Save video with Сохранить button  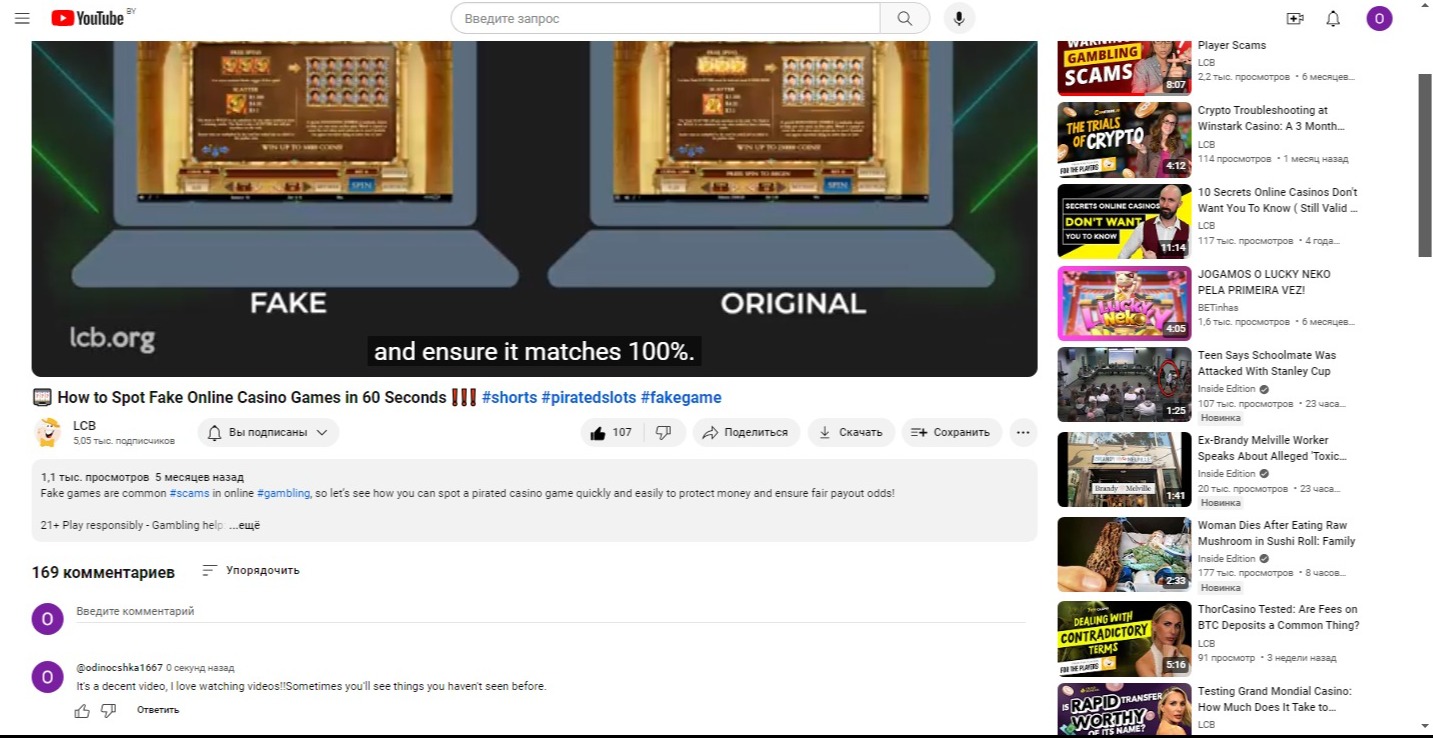pos(952,432)
